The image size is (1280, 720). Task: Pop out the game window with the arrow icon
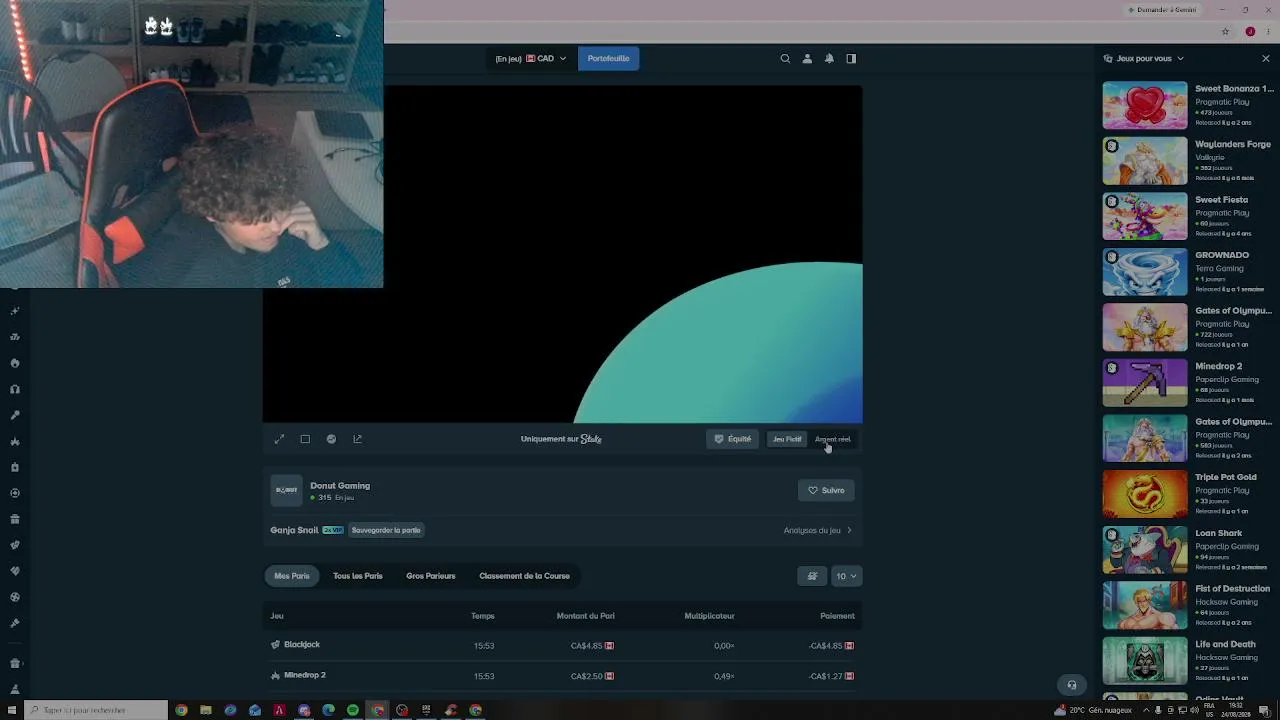click(x=357, y=439)
